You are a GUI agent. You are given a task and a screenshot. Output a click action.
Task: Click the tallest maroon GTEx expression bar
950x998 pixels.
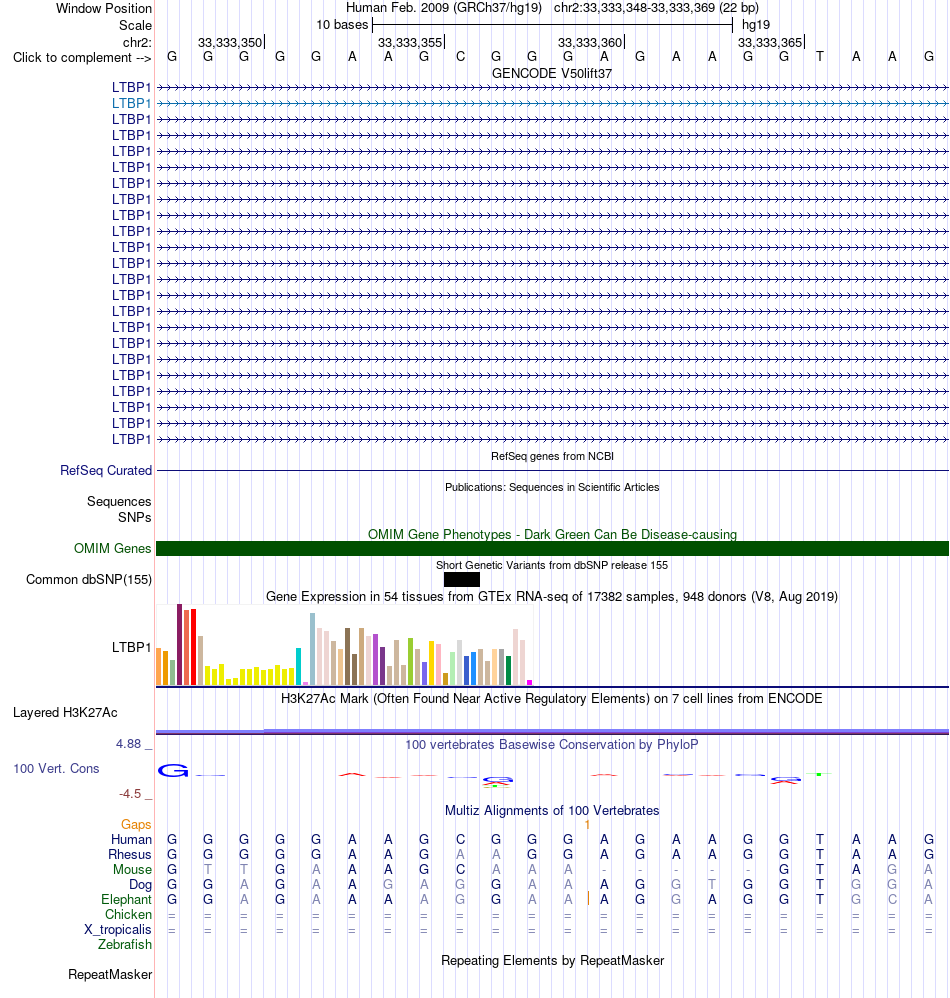179,644
